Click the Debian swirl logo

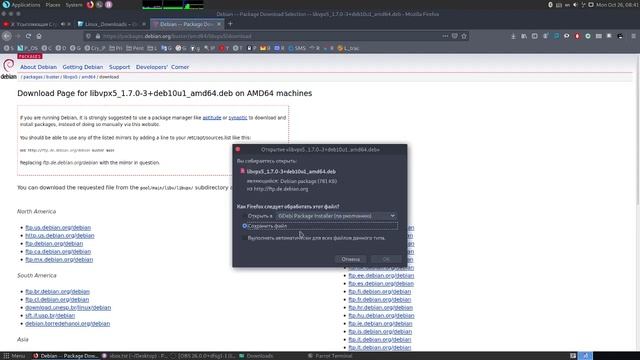pyautogui.click(x=9, y=65)
